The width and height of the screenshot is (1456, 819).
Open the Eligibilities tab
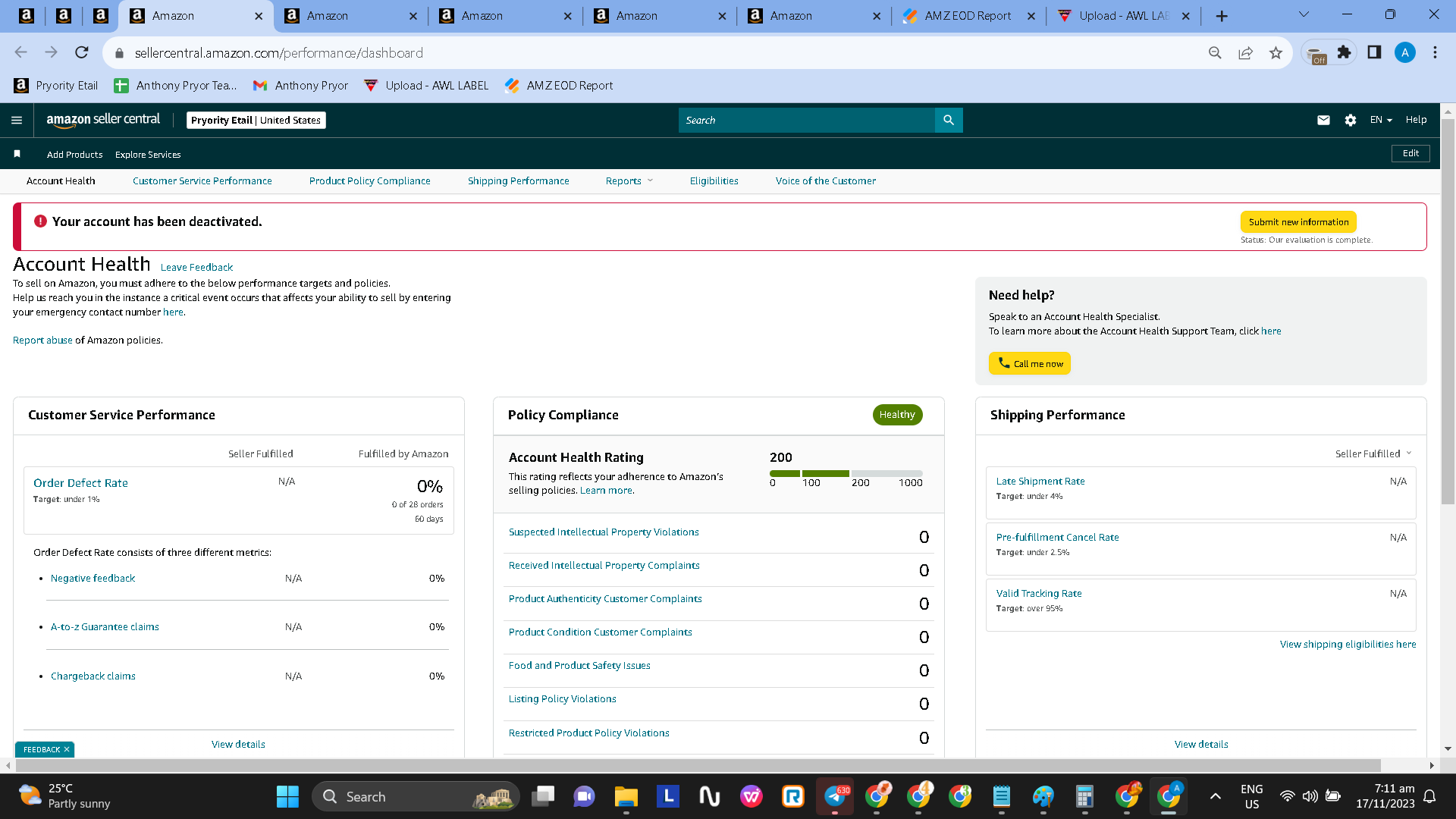click(x=714, y=180)
